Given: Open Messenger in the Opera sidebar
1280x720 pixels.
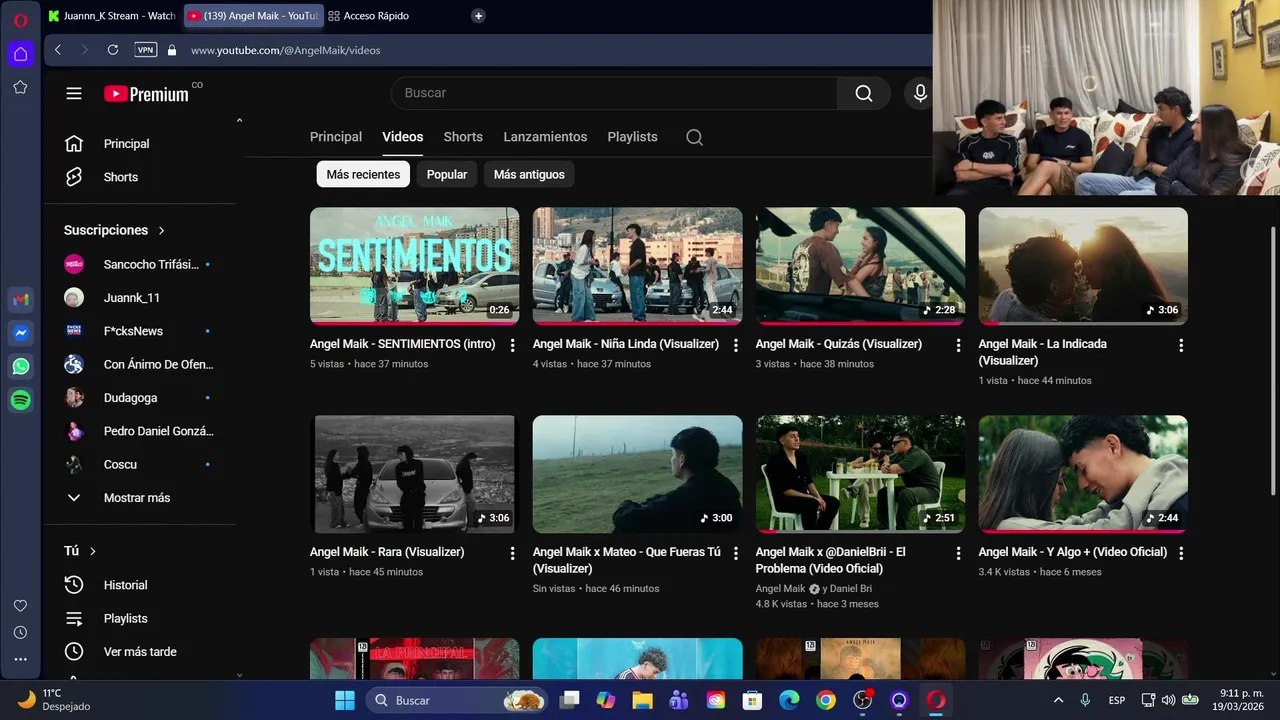Looking at the screenshot, I should 20,333.
